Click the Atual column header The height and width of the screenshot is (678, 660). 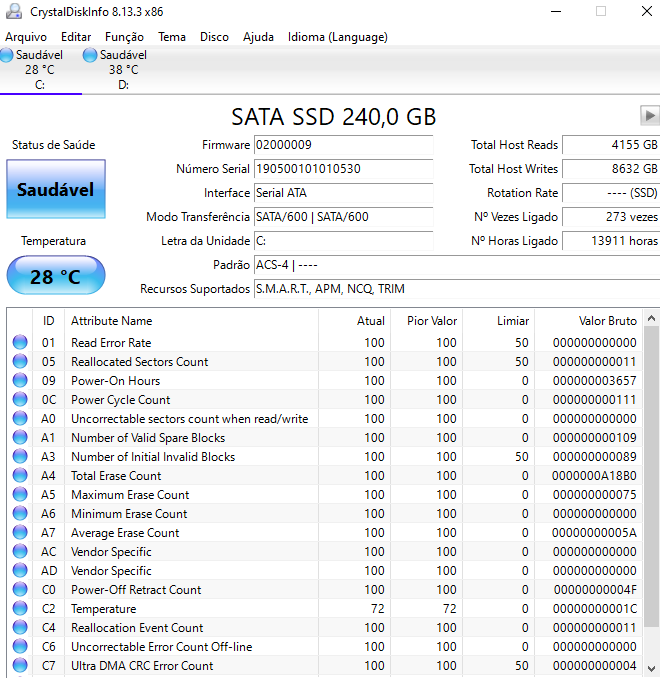coord(355,321)
